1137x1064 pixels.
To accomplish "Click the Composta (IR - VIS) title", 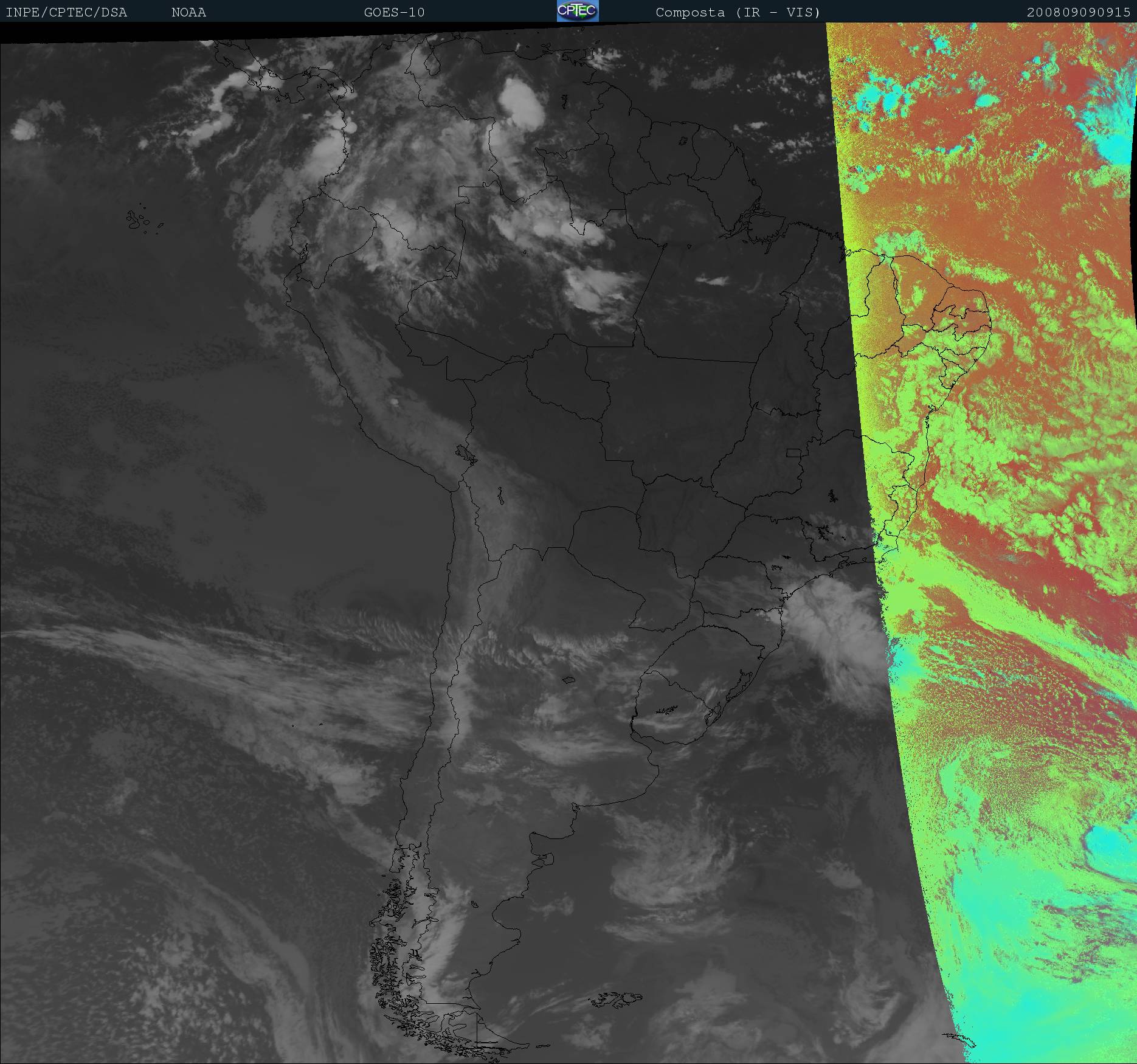I will 738,12.
